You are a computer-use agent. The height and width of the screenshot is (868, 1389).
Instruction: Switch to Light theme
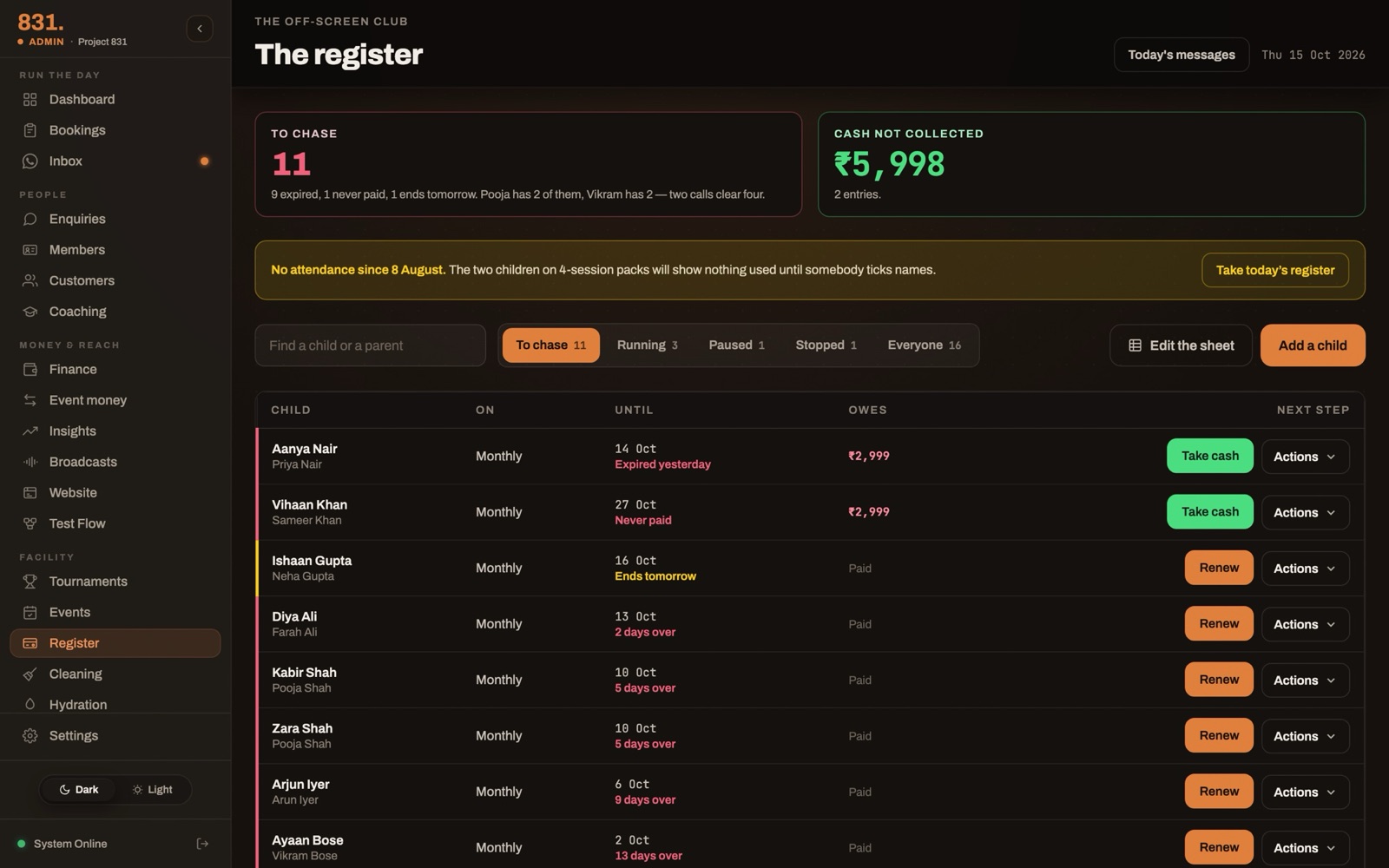(152, 790)
